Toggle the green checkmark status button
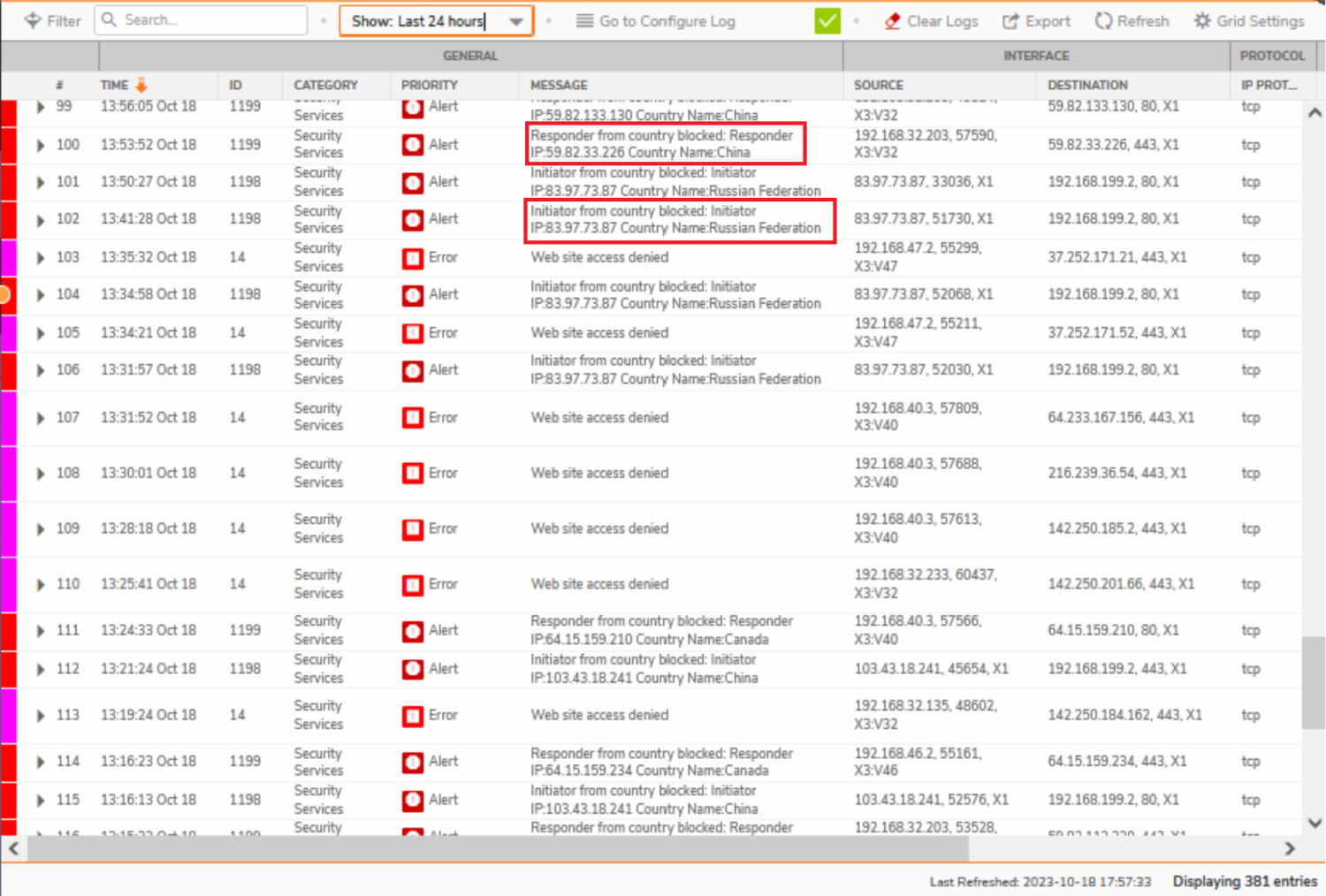 coord(827,21)
